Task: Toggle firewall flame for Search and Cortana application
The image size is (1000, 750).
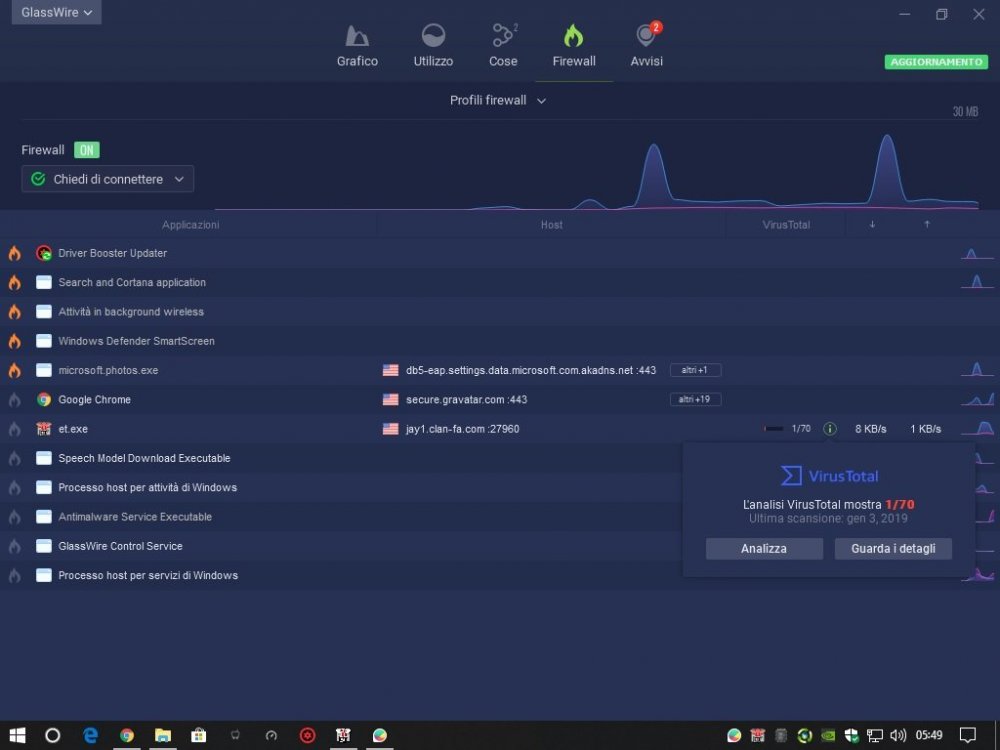Action: click(x=15, y=283)
